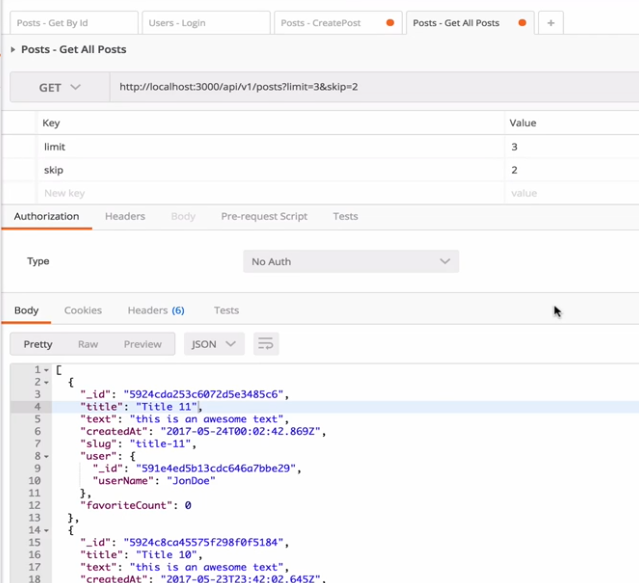Switch to the Posts - Get By Id tab
This screenshot has height=583, width=639.
coord(72,23)
